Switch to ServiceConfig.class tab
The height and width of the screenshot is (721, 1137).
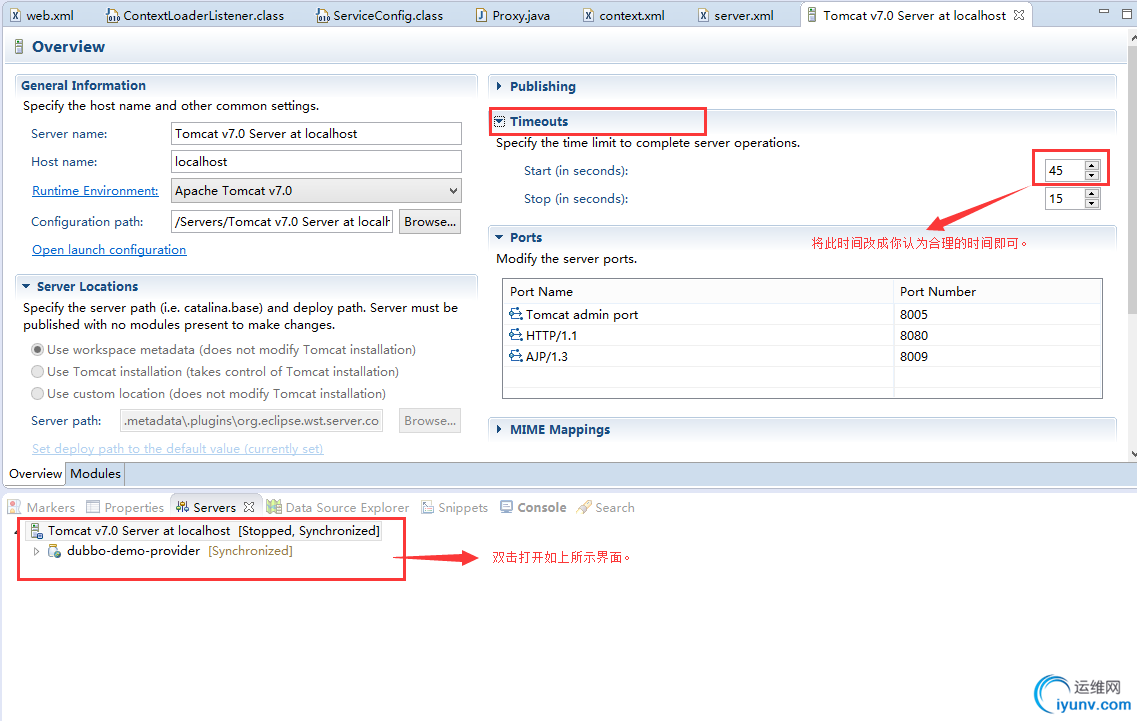click(379, 15)
